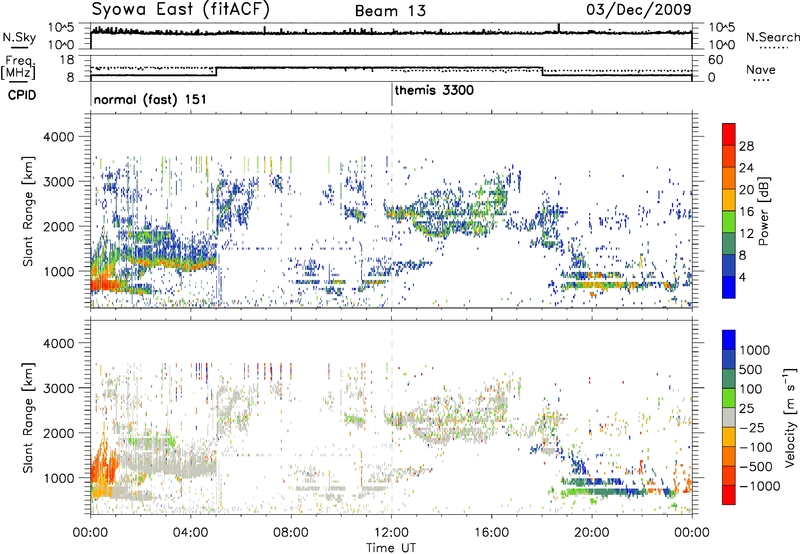Viewport: 800px width, 554px height.
Task: Click the '-100' label on Velocity color bar
Action: tap(756, 447)
